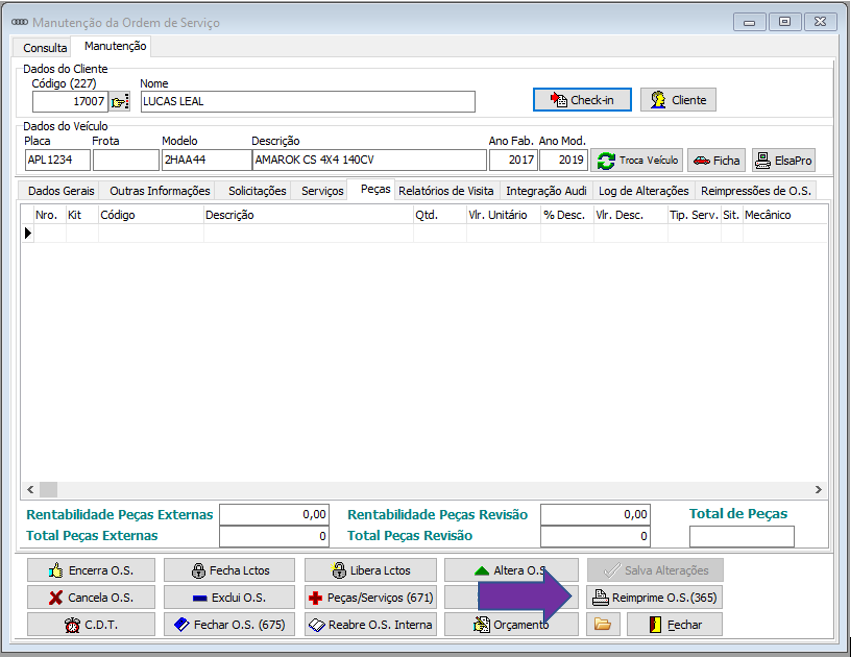The width and height of the screenshot is (853, 657).
Task: Click the Tip. Serv. column header
Action: tap(694, 215)
